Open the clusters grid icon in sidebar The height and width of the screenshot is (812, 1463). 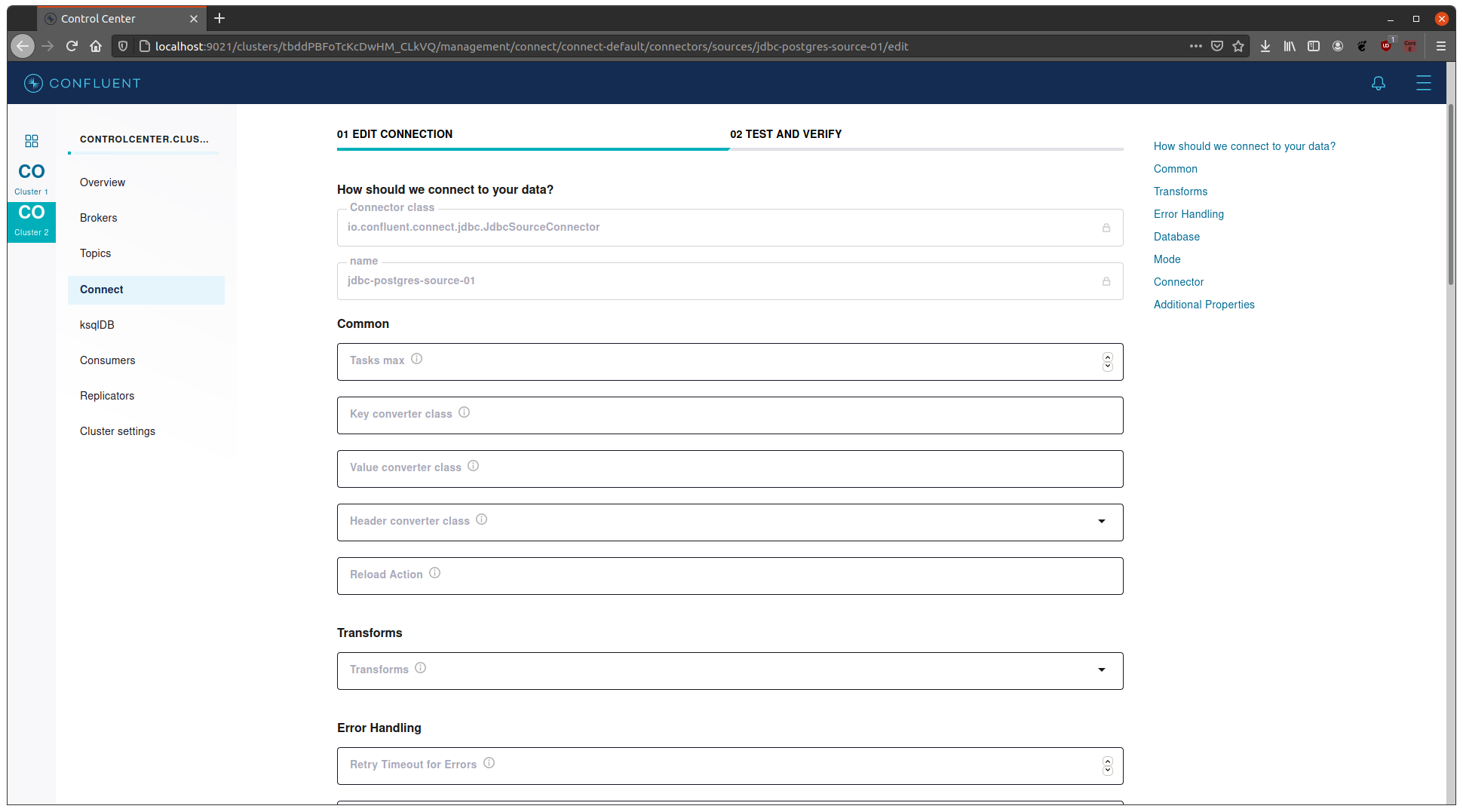pyautogui.click(x=32, y=141)
